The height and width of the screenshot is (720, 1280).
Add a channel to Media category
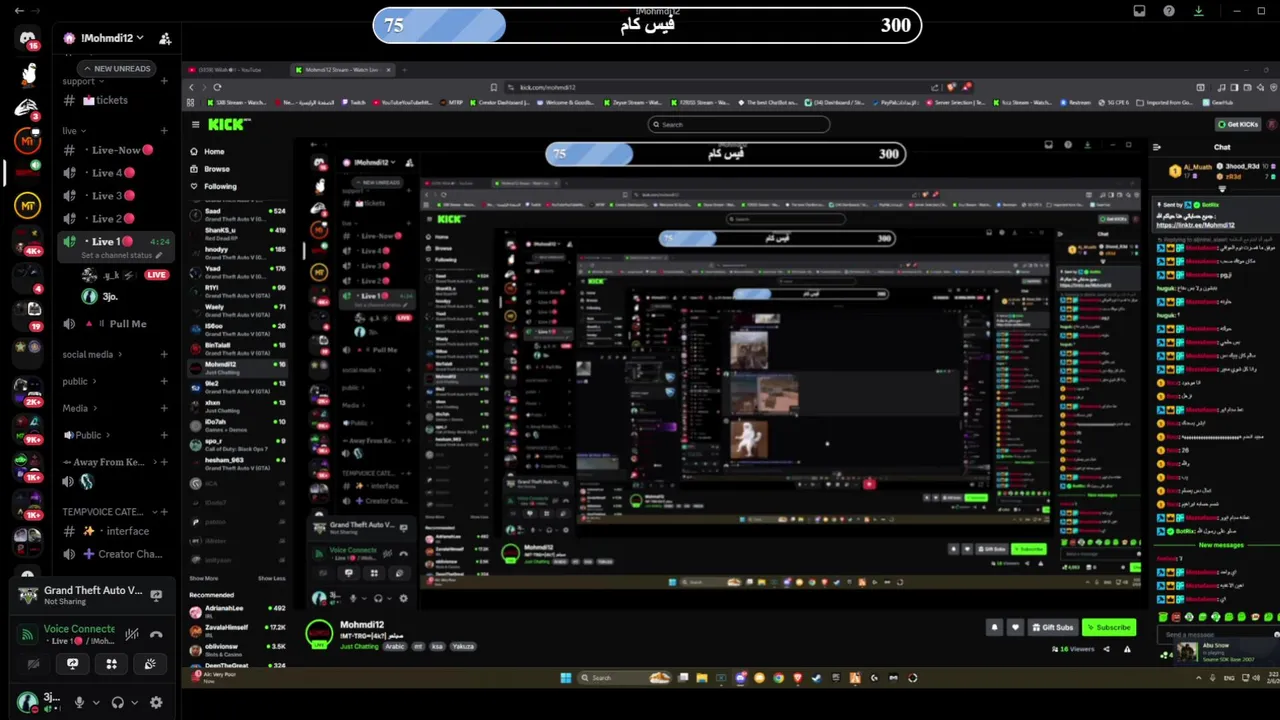[x=164, y=408]
